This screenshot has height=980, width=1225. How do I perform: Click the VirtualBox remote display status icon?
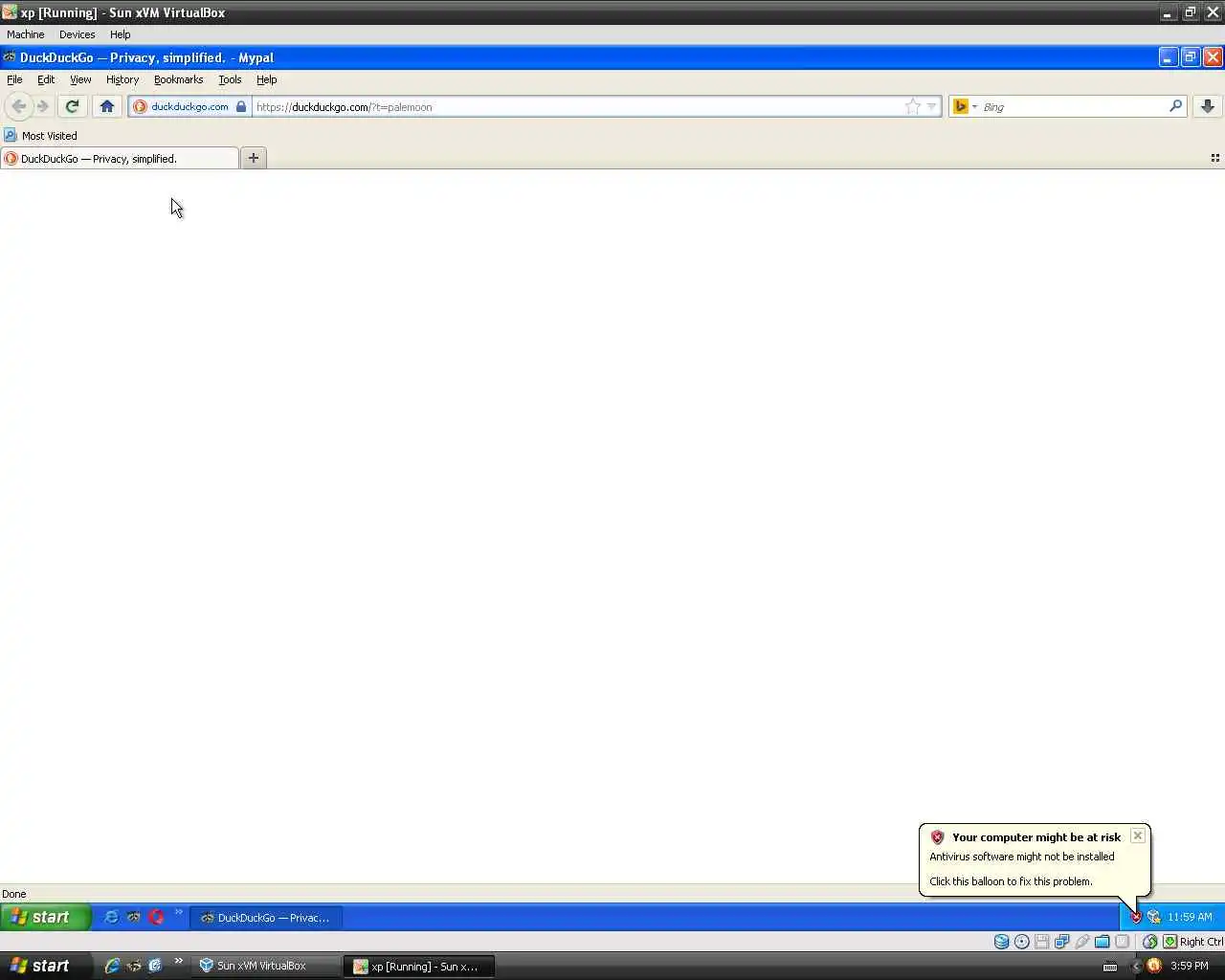[x=1123, y=942]
